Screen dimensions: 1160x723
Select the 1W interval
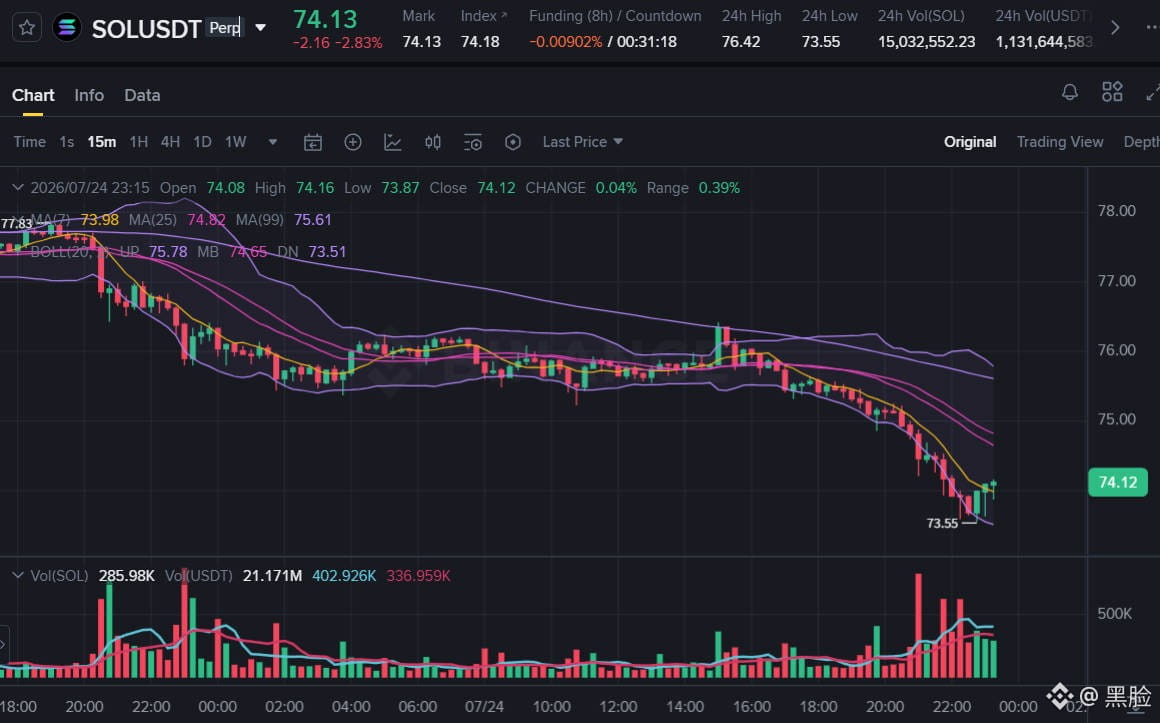pyautogui.click(x=235, y=141)
